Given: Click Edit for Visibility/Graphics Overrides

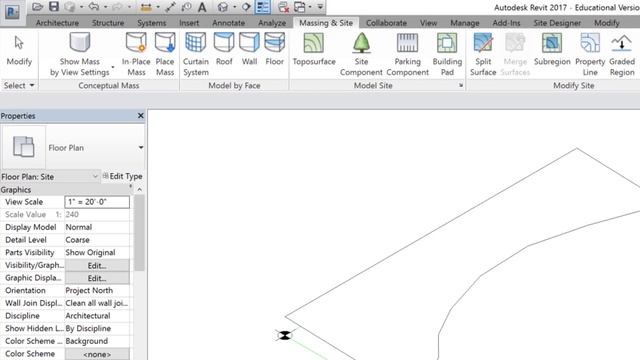Looking at the screenshot, I should (97, 265).
